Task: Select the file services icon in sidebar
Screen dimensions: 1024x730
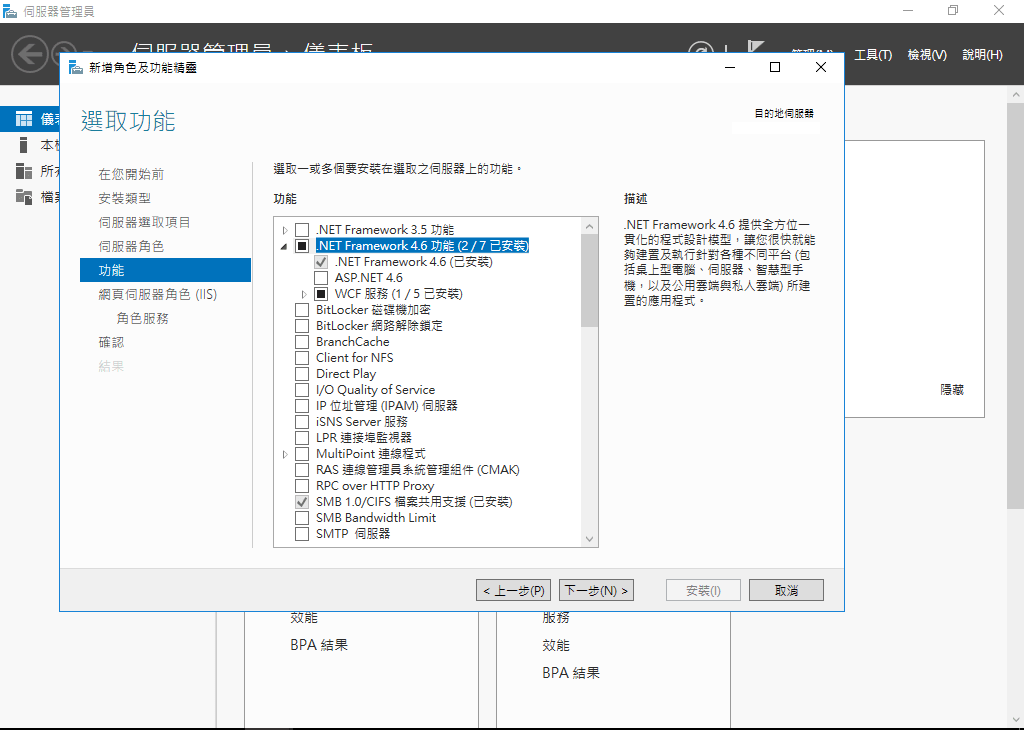Action: tap(24, 197)
